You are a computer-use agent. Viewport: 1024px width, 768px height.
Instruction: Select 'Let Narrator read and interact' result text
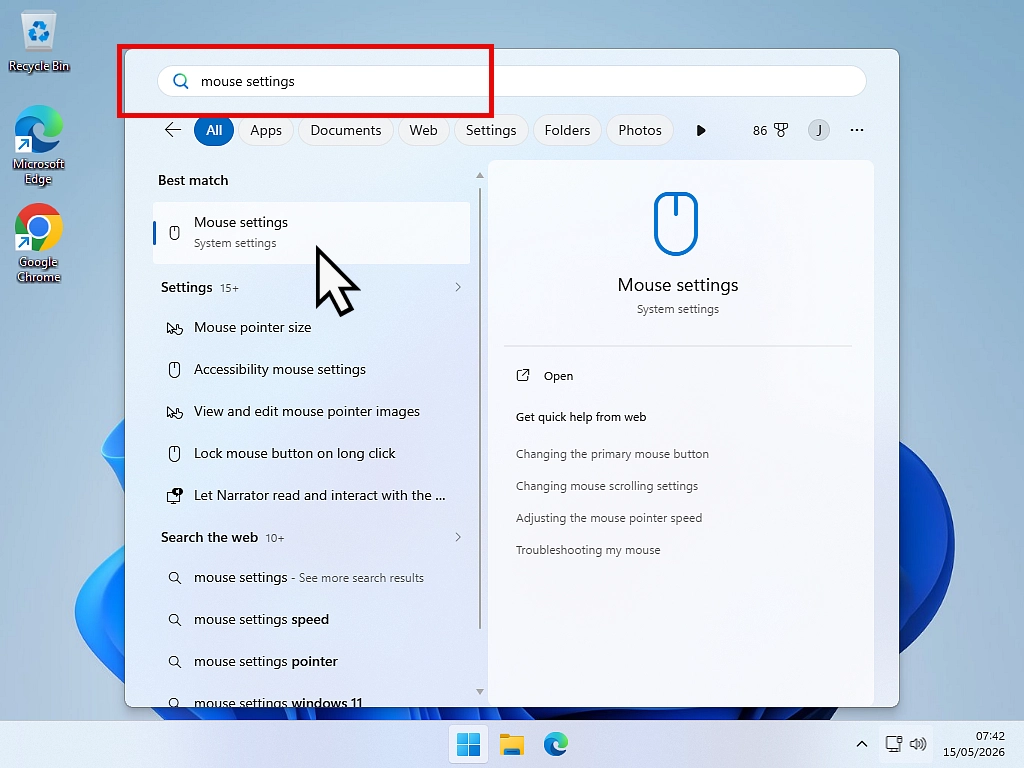point(319,495)
